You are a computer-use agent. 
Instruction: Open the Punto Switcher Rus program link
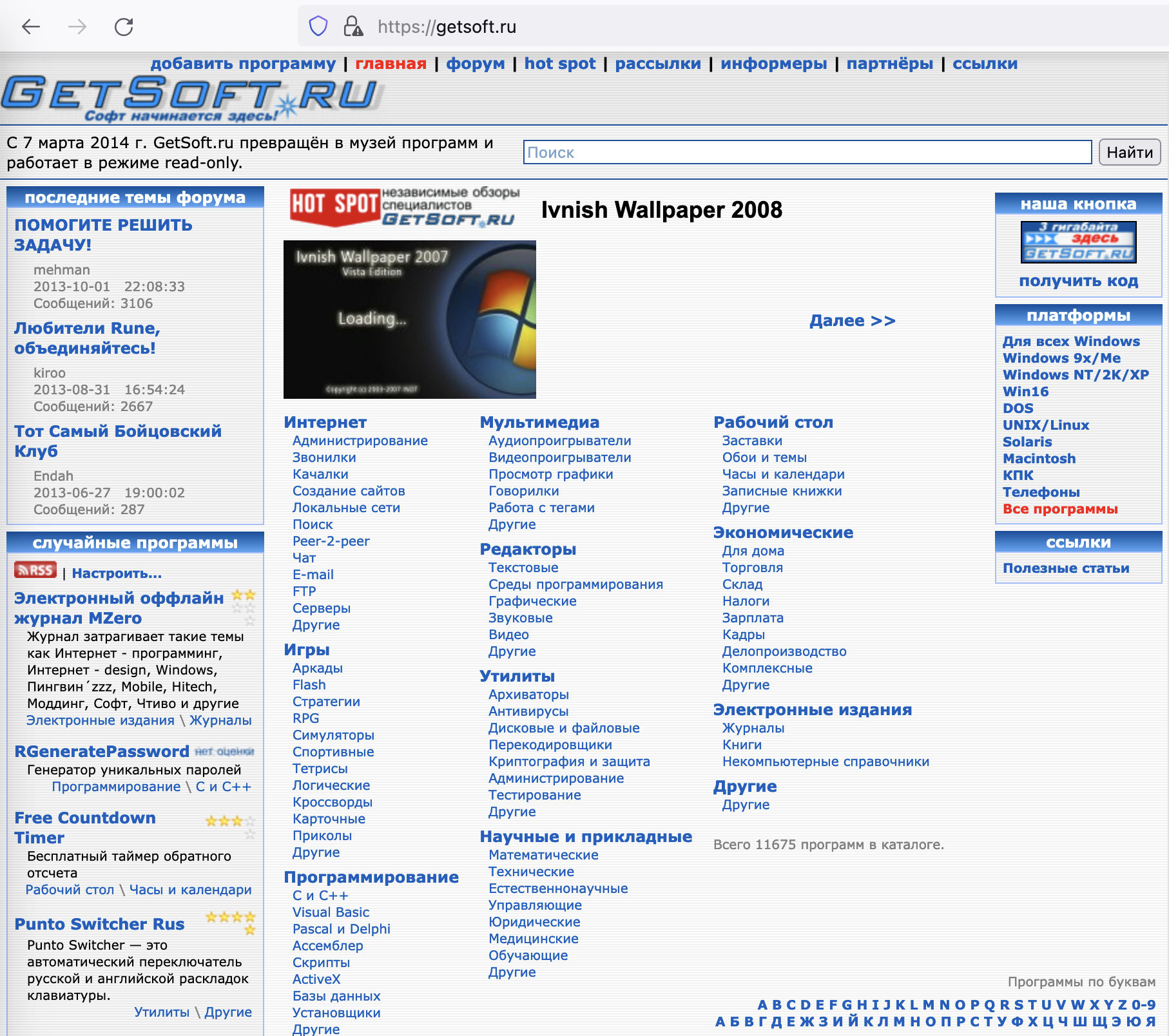tap(99, 924)
